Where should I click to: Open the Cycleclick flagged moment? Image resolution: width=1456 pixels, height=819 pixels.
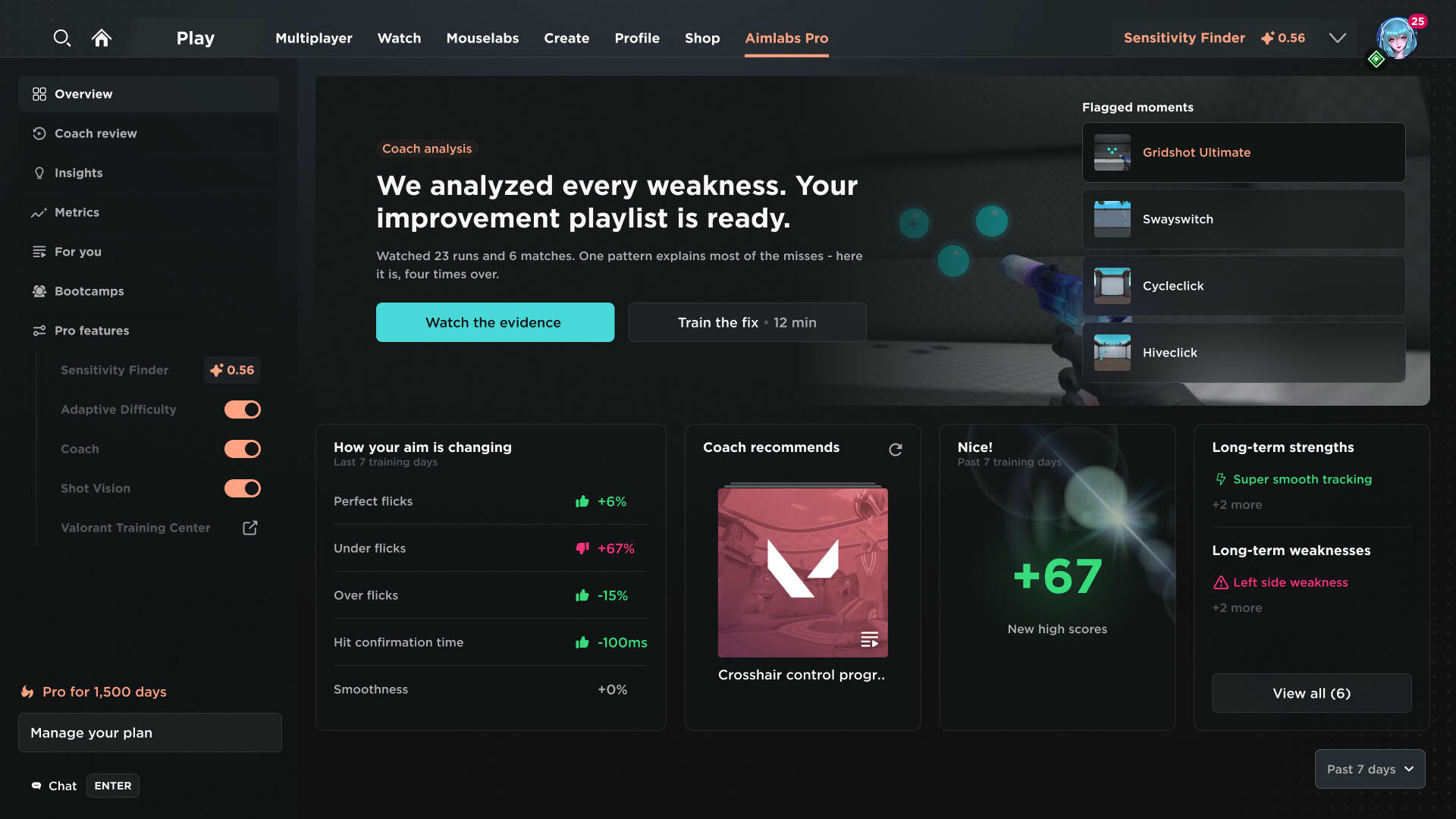tap(1244, 286)
